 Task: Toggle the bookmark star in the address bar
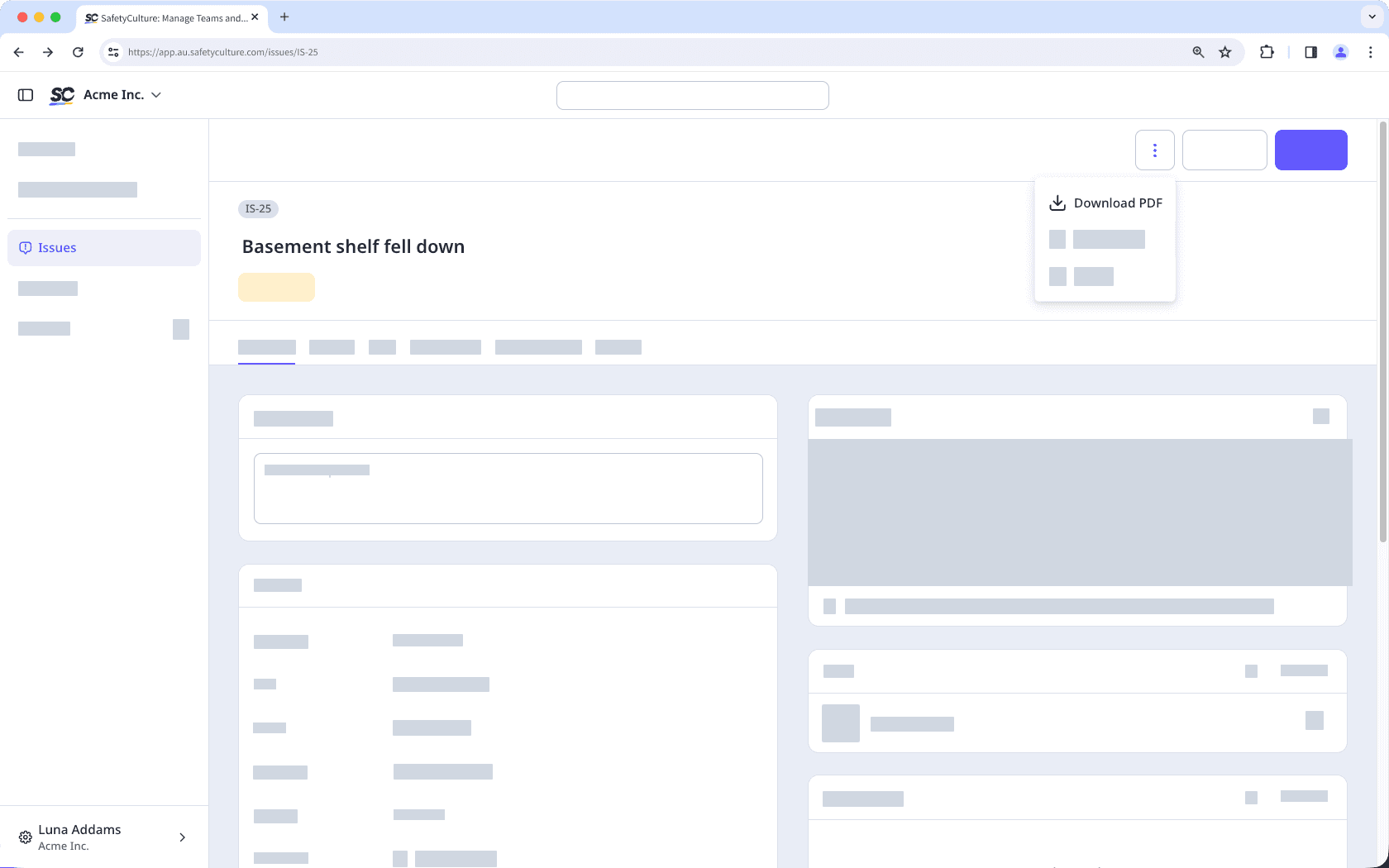(1224, 51)
